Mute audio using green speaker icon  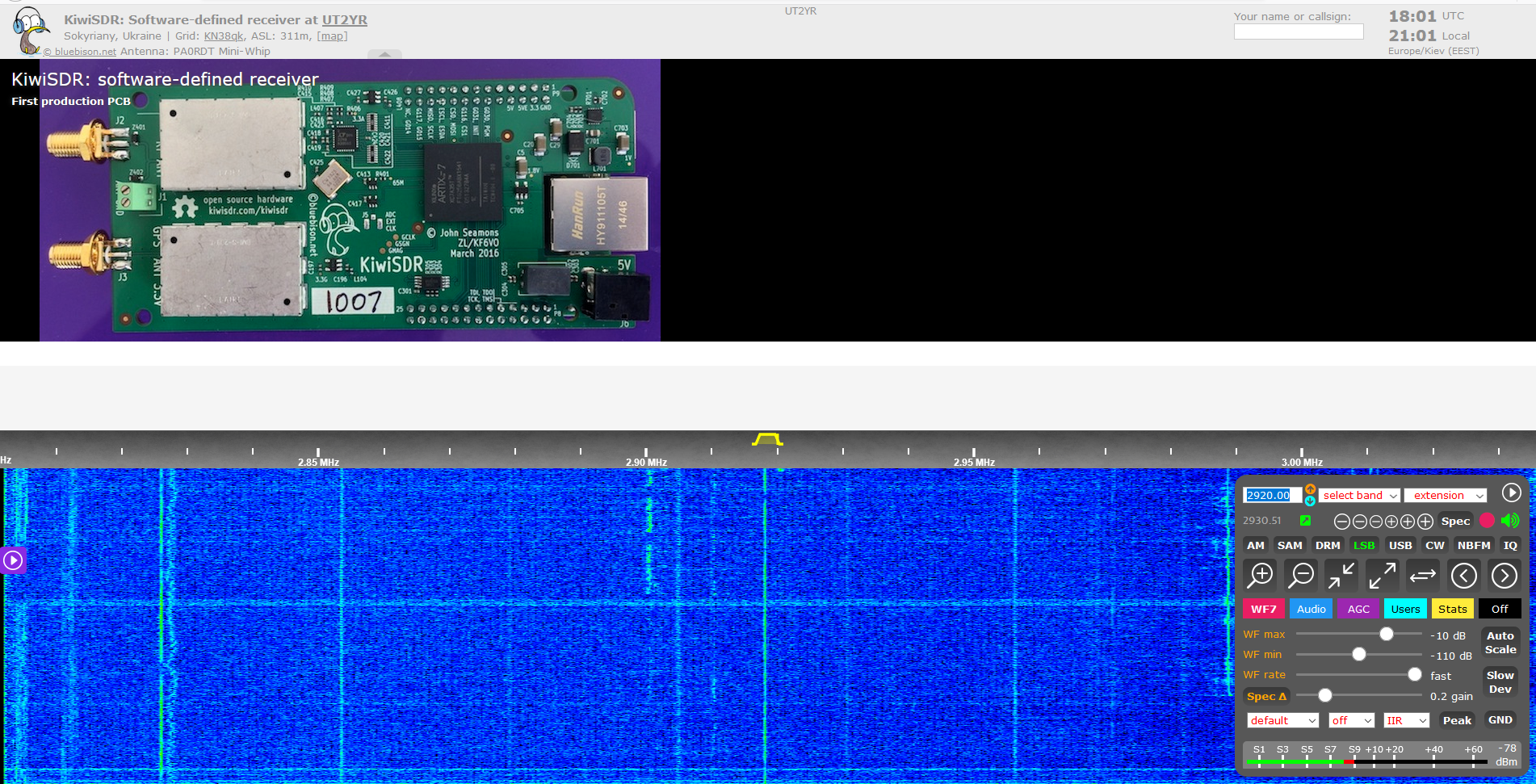point(1509,521)
